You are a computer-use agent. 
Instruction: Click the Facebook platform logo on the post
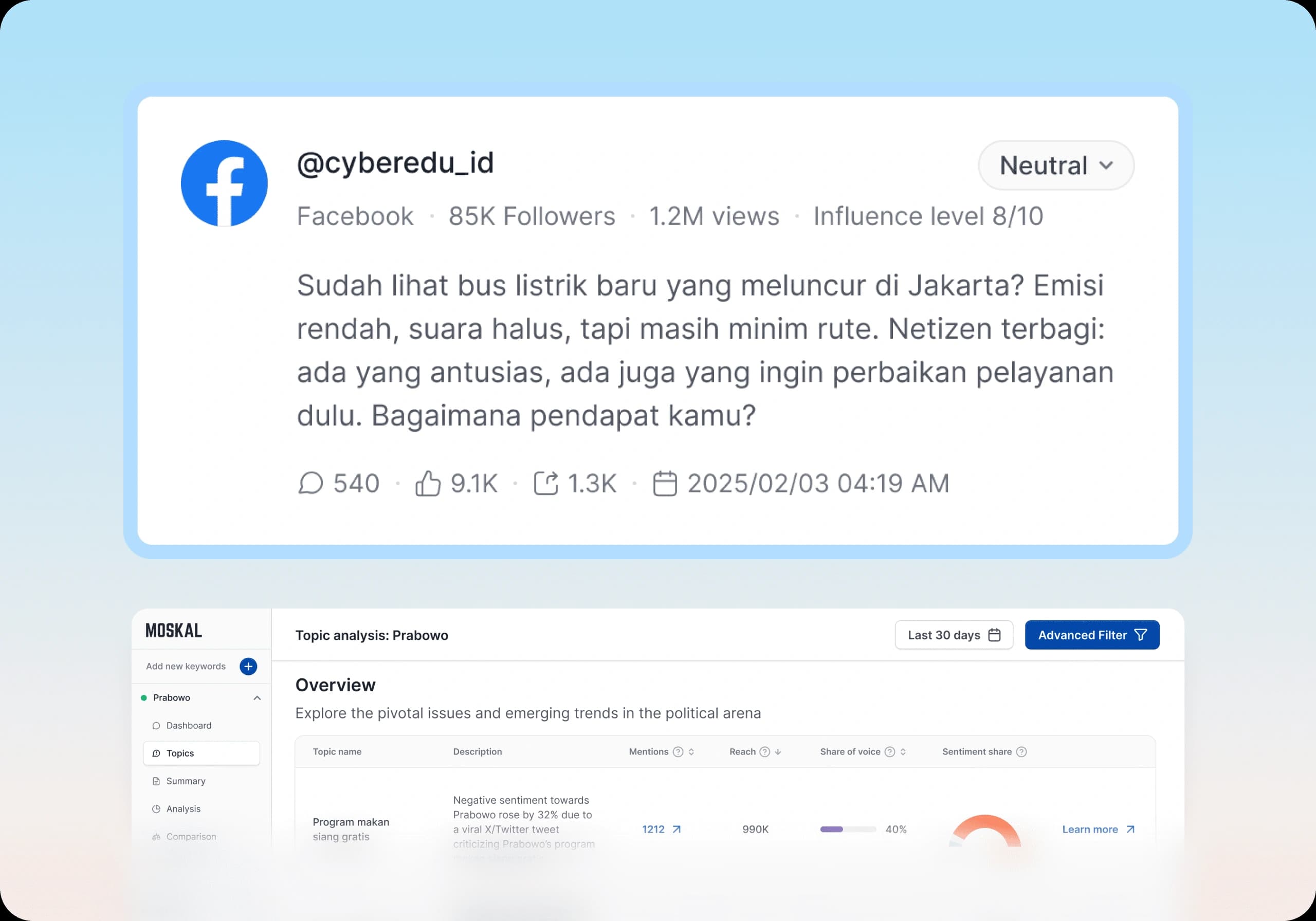(224, 183)
